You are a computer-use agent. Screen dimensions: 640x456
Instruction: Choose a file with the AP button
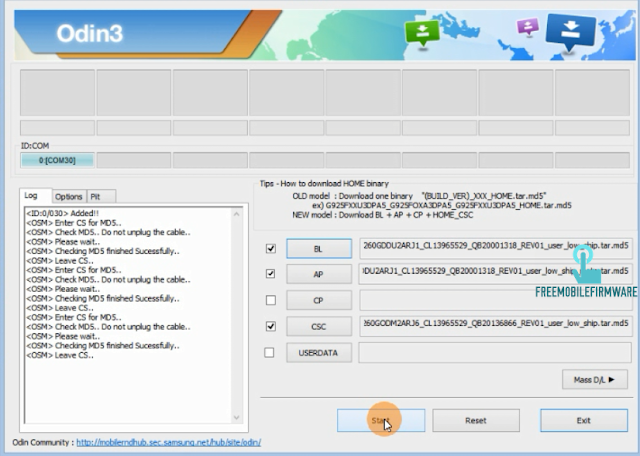click(x=319, y=274)
